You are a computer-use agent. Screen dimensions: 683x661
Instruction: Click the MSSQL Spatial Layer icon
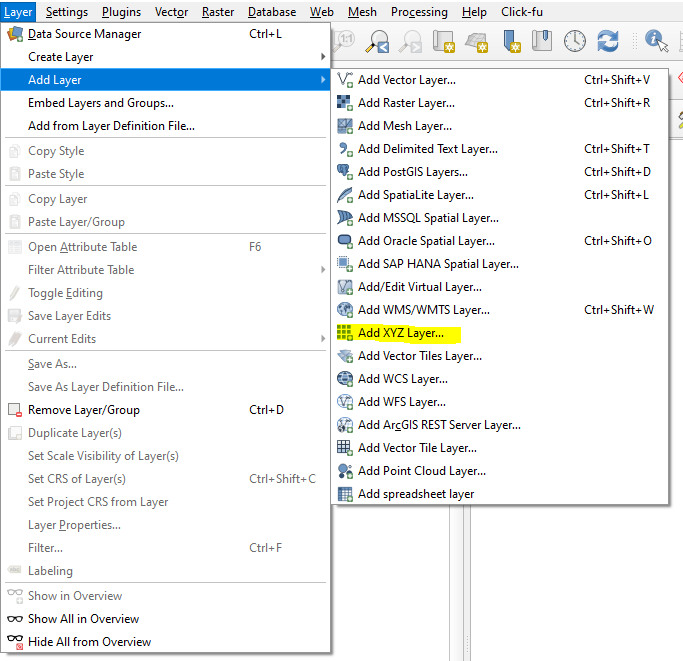click(x=345, y=218)
